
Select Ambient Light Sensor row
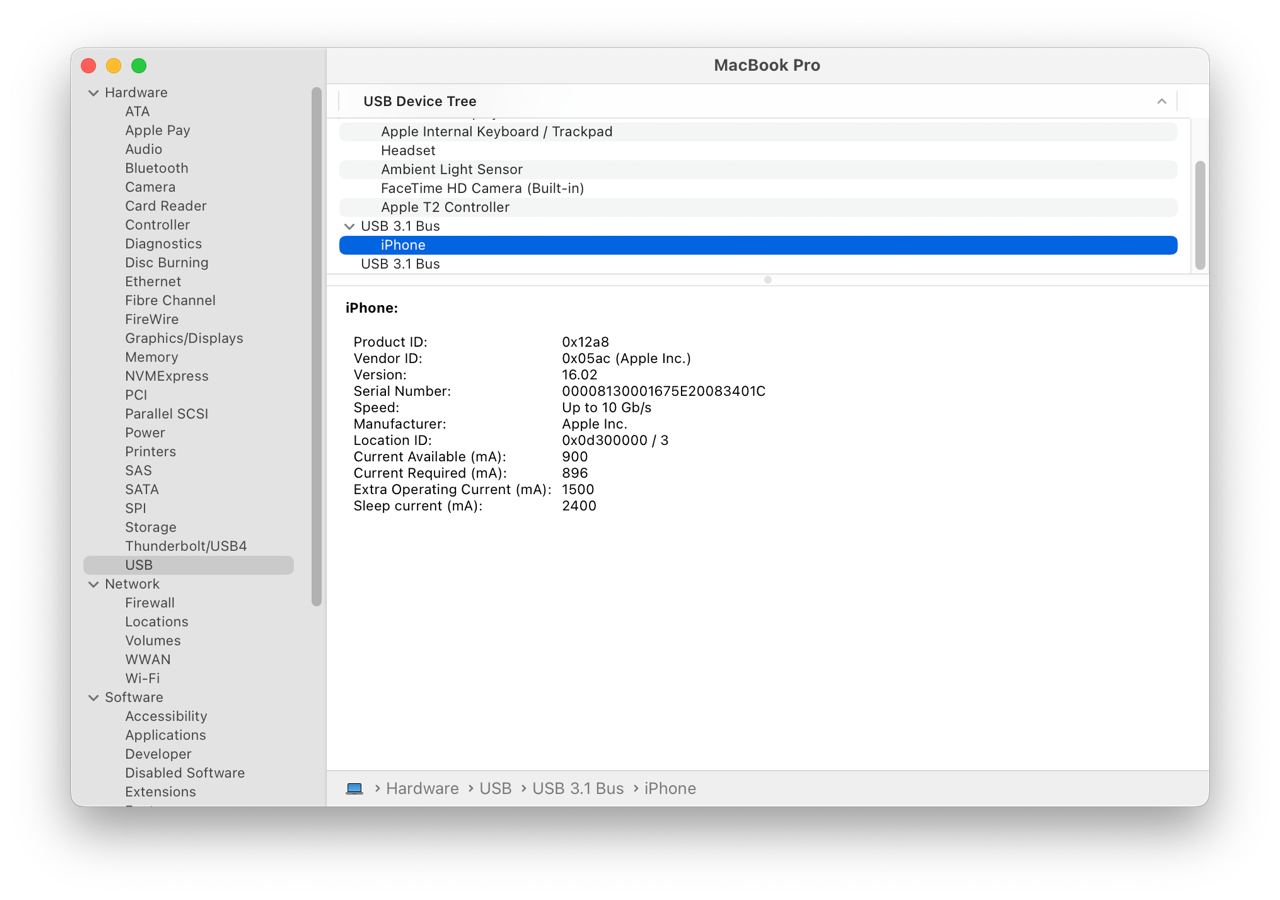(x=758, y=170)
